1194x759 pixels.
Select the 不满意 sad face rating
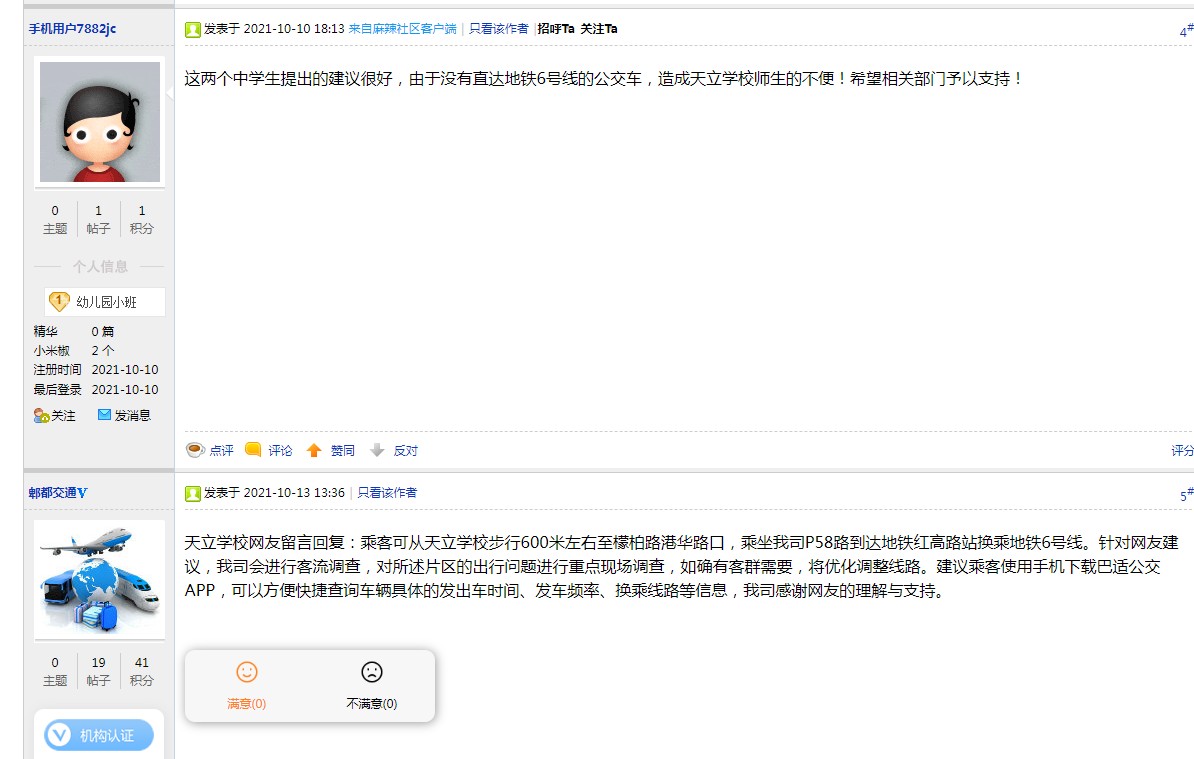pyautogui.click(x=372, y=672)
